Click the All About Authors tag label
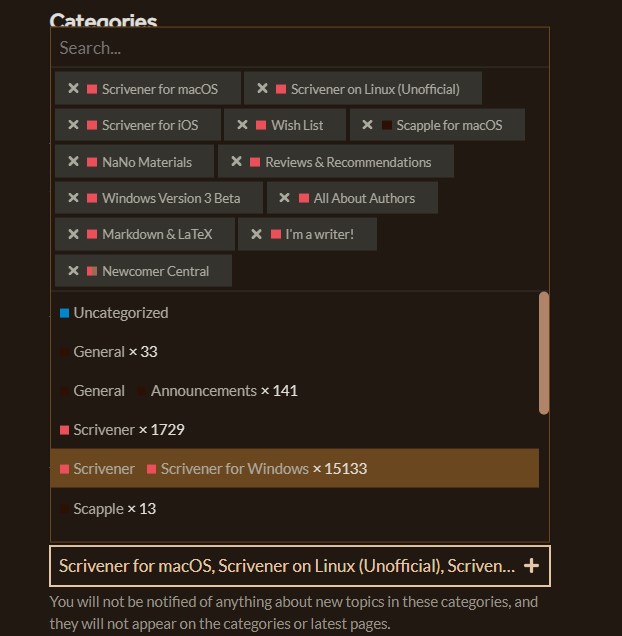The width and height of the screenshot is (622, 636). click(x=364, y=198)
